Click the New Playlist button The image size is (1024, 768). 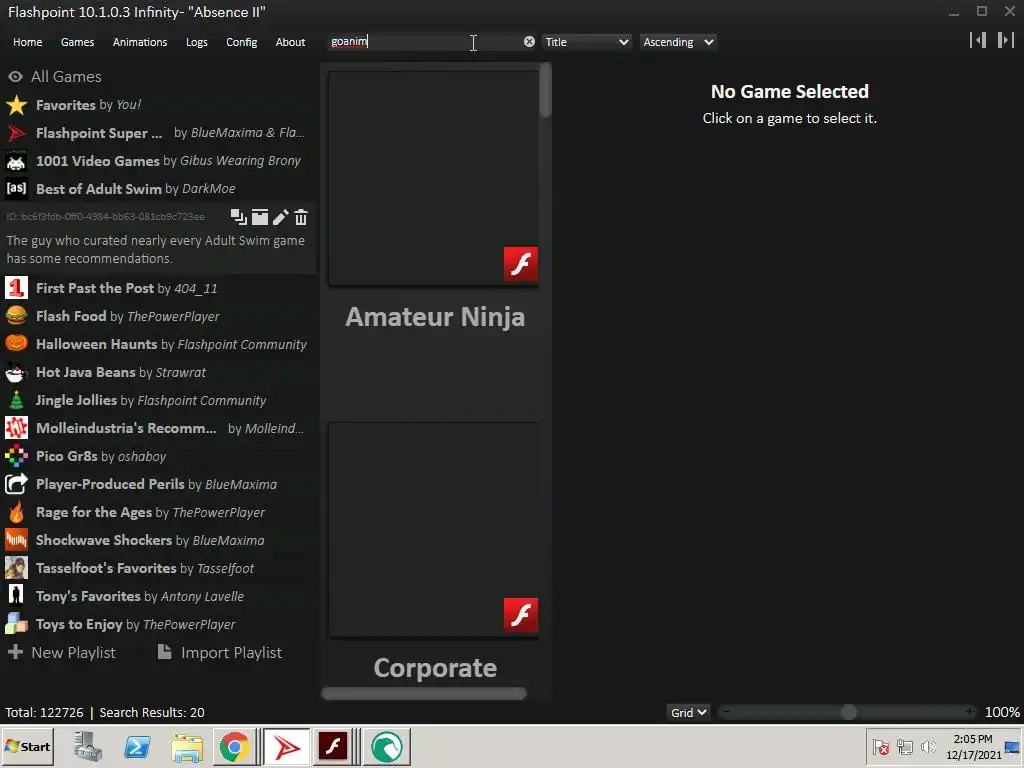pyautogui.click(x=61, y=652)
